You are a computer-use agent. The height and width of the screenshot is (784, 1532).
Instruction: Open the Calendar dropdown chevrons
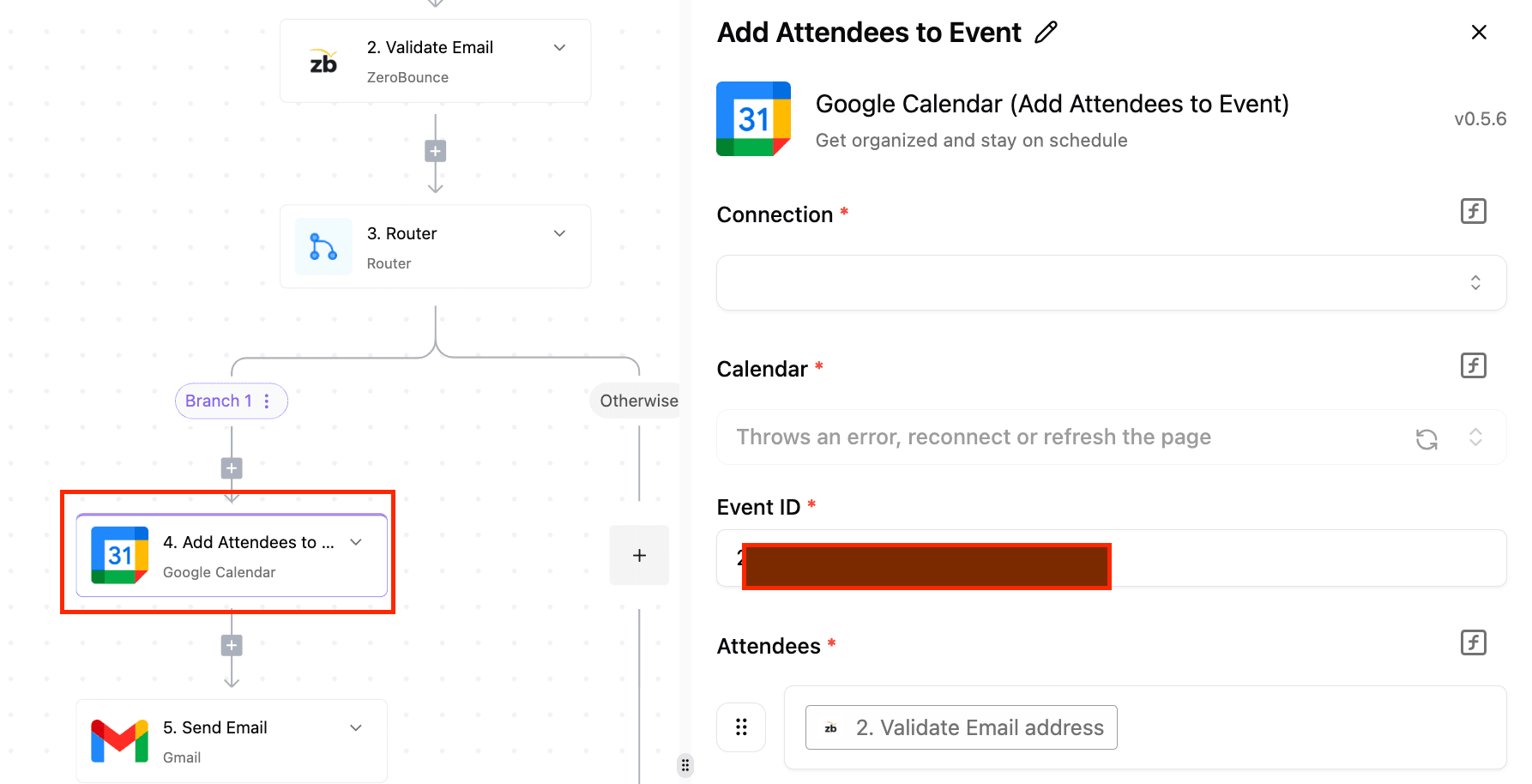[1475, 437]
